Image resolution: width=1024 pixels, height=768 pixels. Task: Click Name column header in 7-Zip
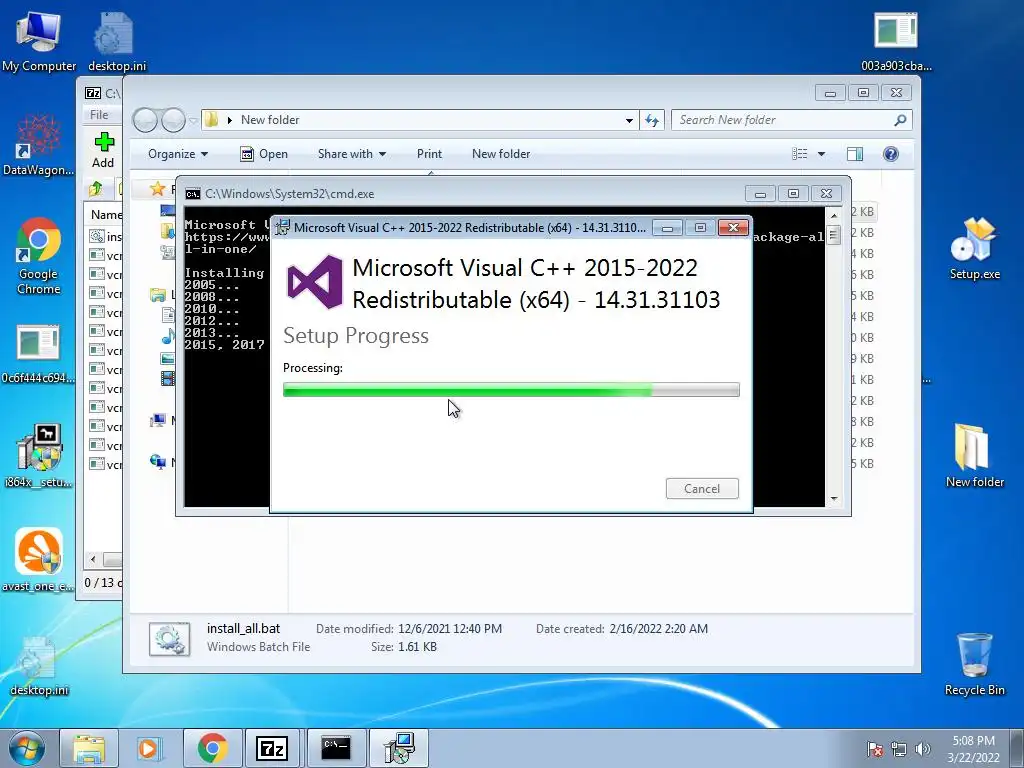pos(106,215)
